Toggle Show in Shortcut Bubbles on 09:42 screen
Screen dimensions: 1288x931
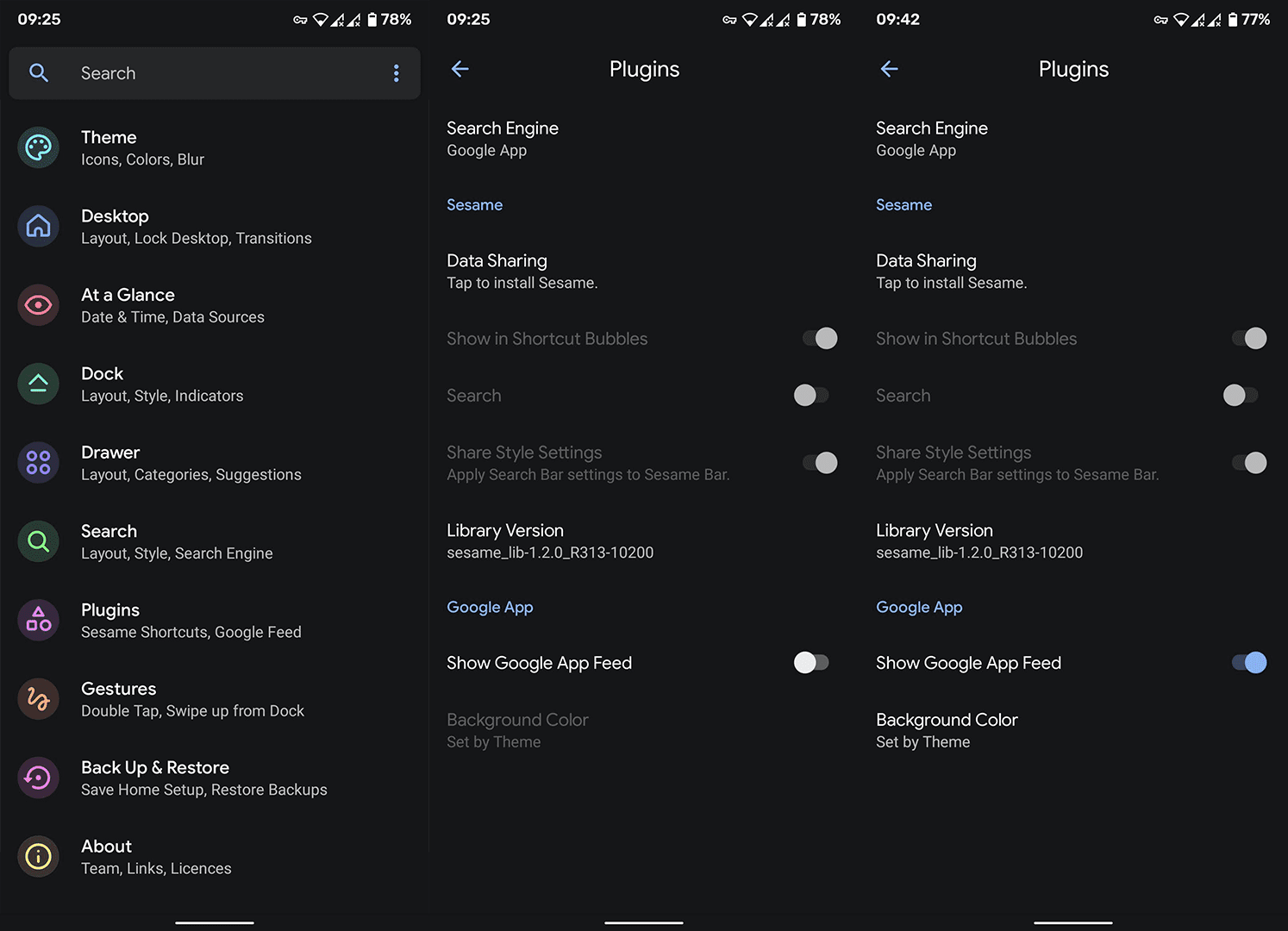1249,339
